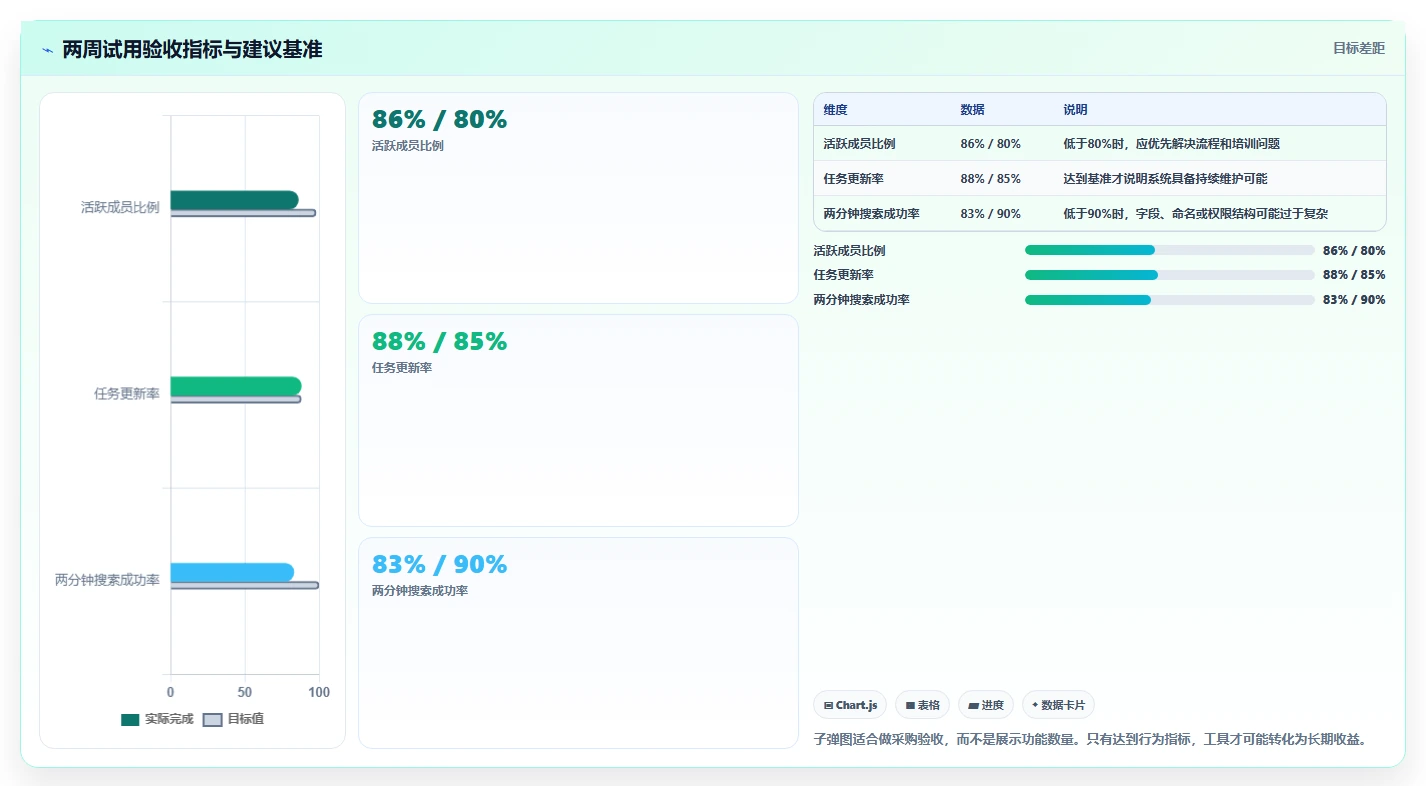Image resolution: width=1426 pixels, height=786 pixels.
Task: Click the 活跃成员比例 progress bar
Action: 1169,250
